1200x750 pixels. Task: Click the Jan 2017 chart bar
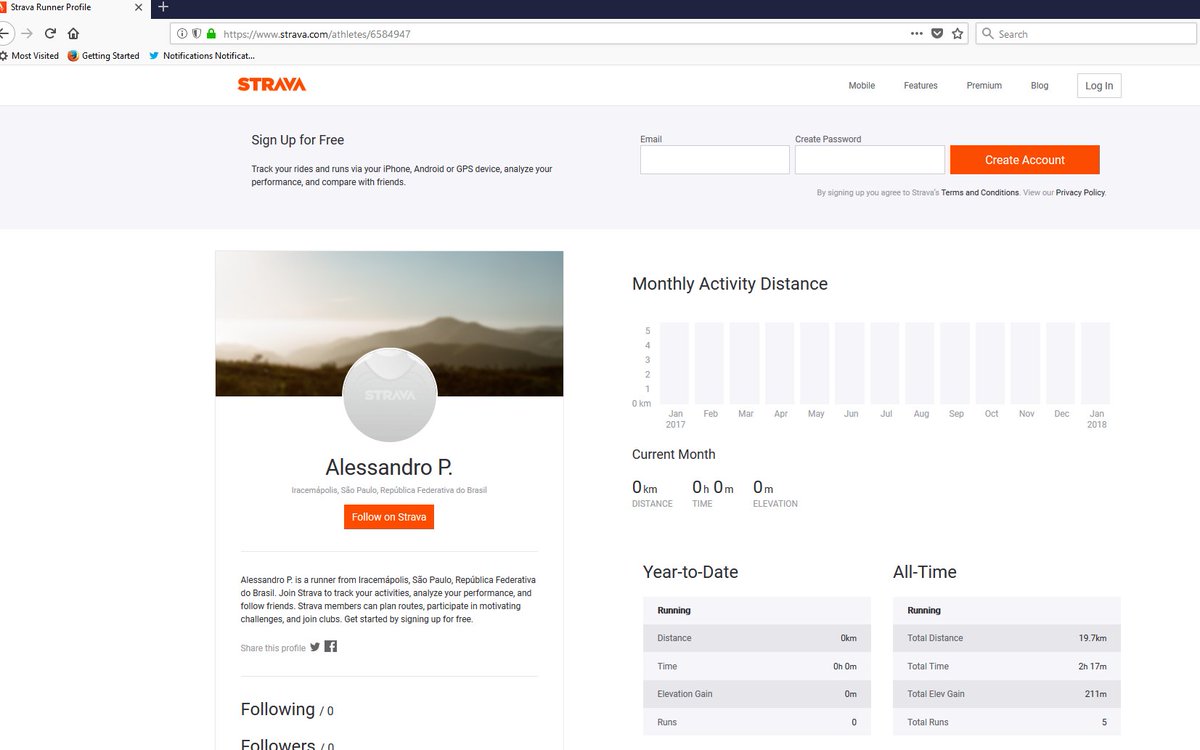675,362
